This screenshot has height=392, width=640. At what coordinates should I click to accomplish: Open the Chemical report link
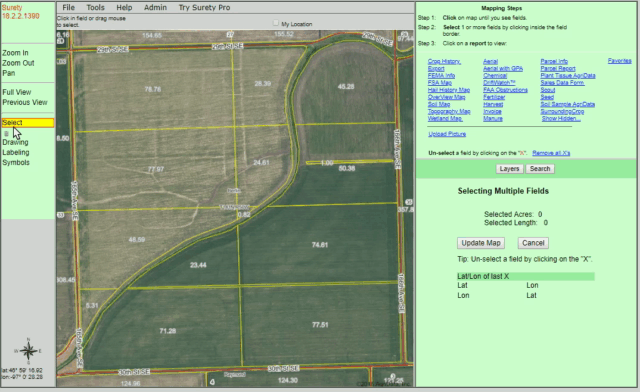pyautogui.click(x=495, y=76)
